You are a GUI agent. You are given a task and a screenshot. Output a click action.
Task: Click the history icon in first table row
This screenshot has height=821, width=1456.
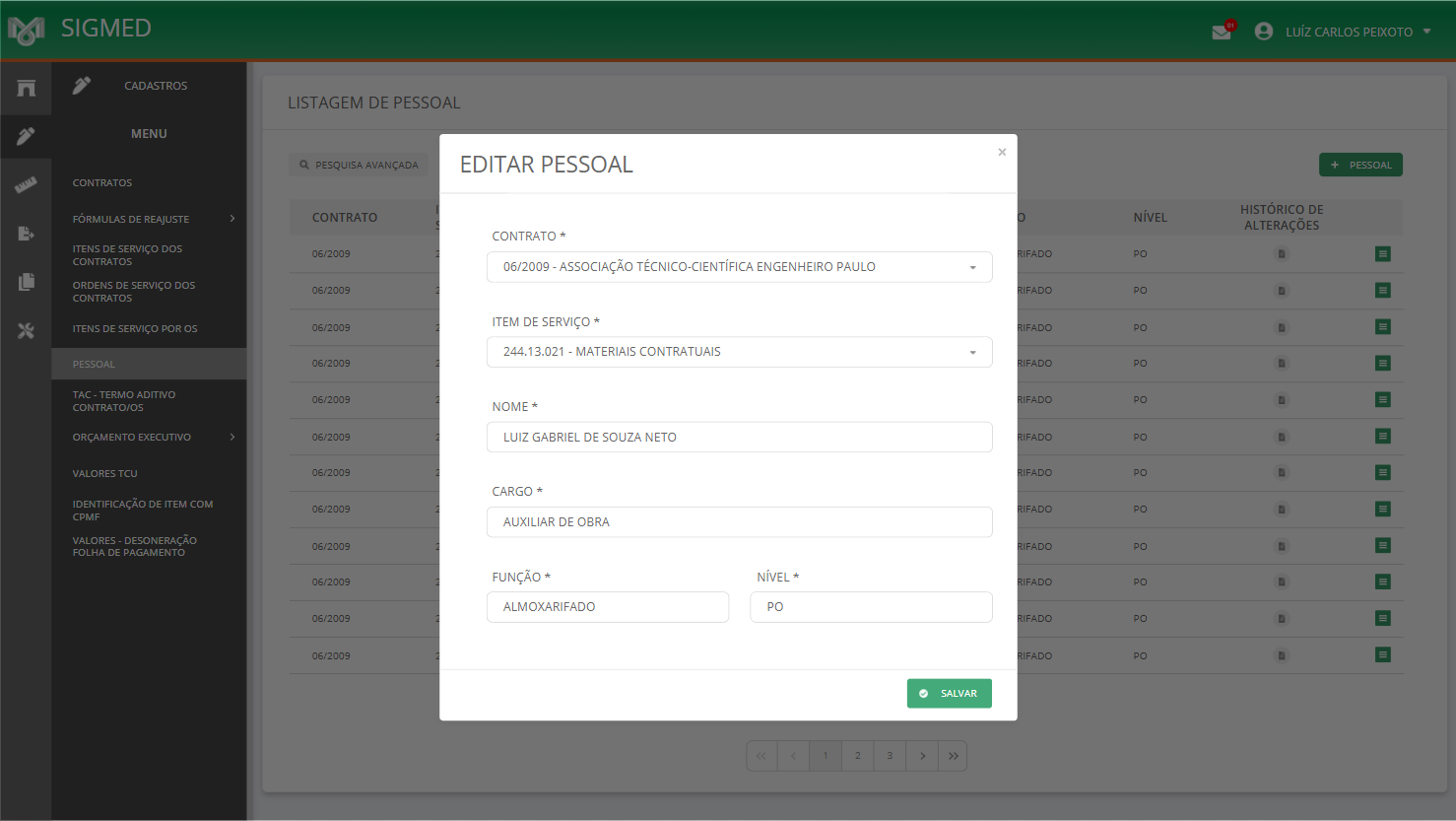(x=1282, y=254)
